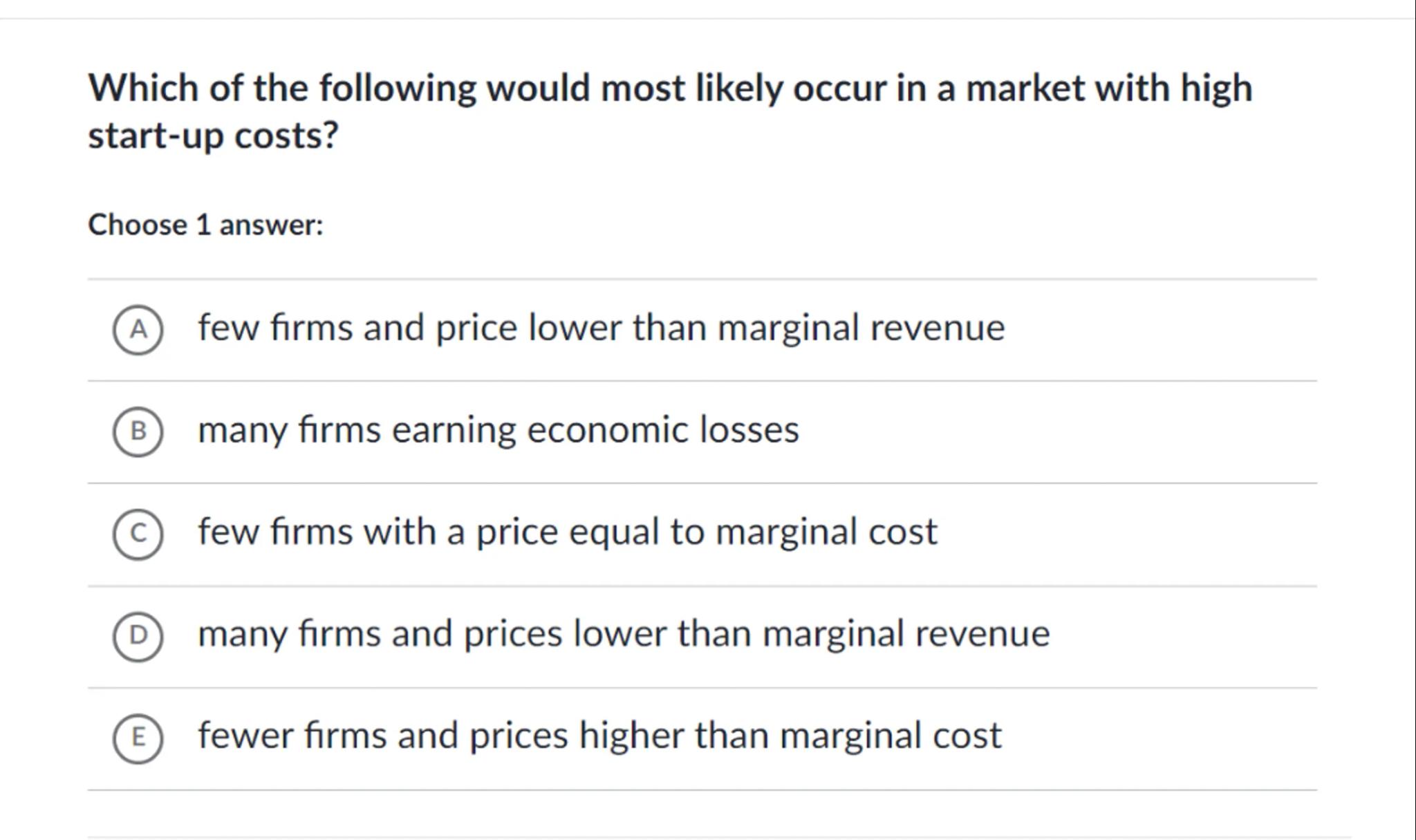Click the words 'economic losses' in option B
Screen dimensions: 1416x840
tap(662, 430)
